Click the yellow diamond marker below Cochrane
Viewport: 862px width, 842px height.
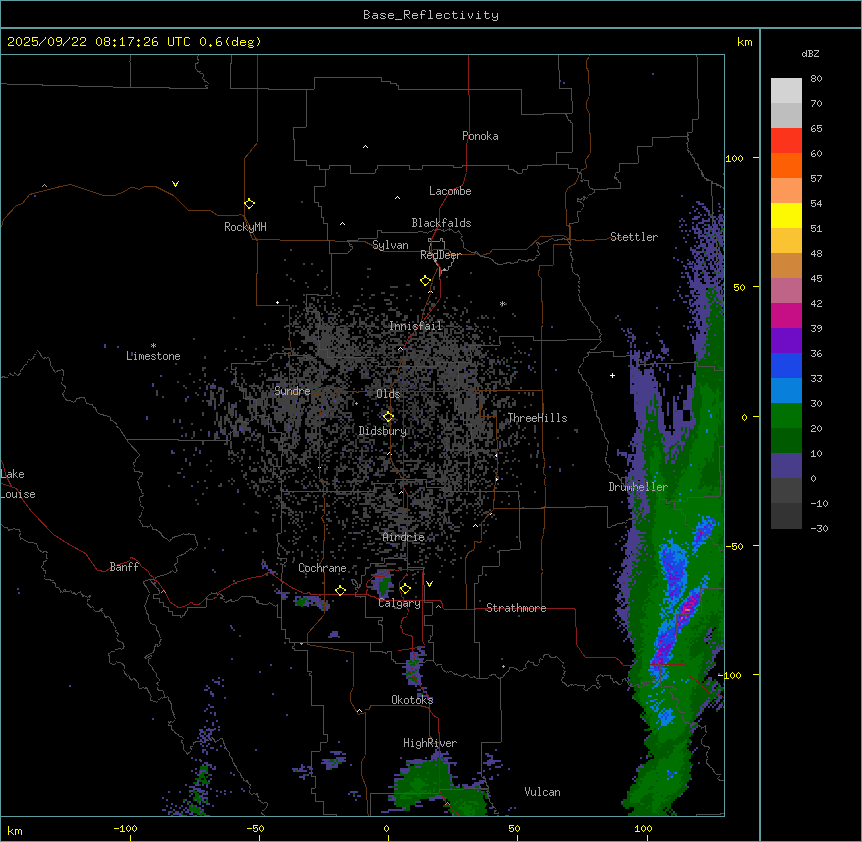click(340, 590)
